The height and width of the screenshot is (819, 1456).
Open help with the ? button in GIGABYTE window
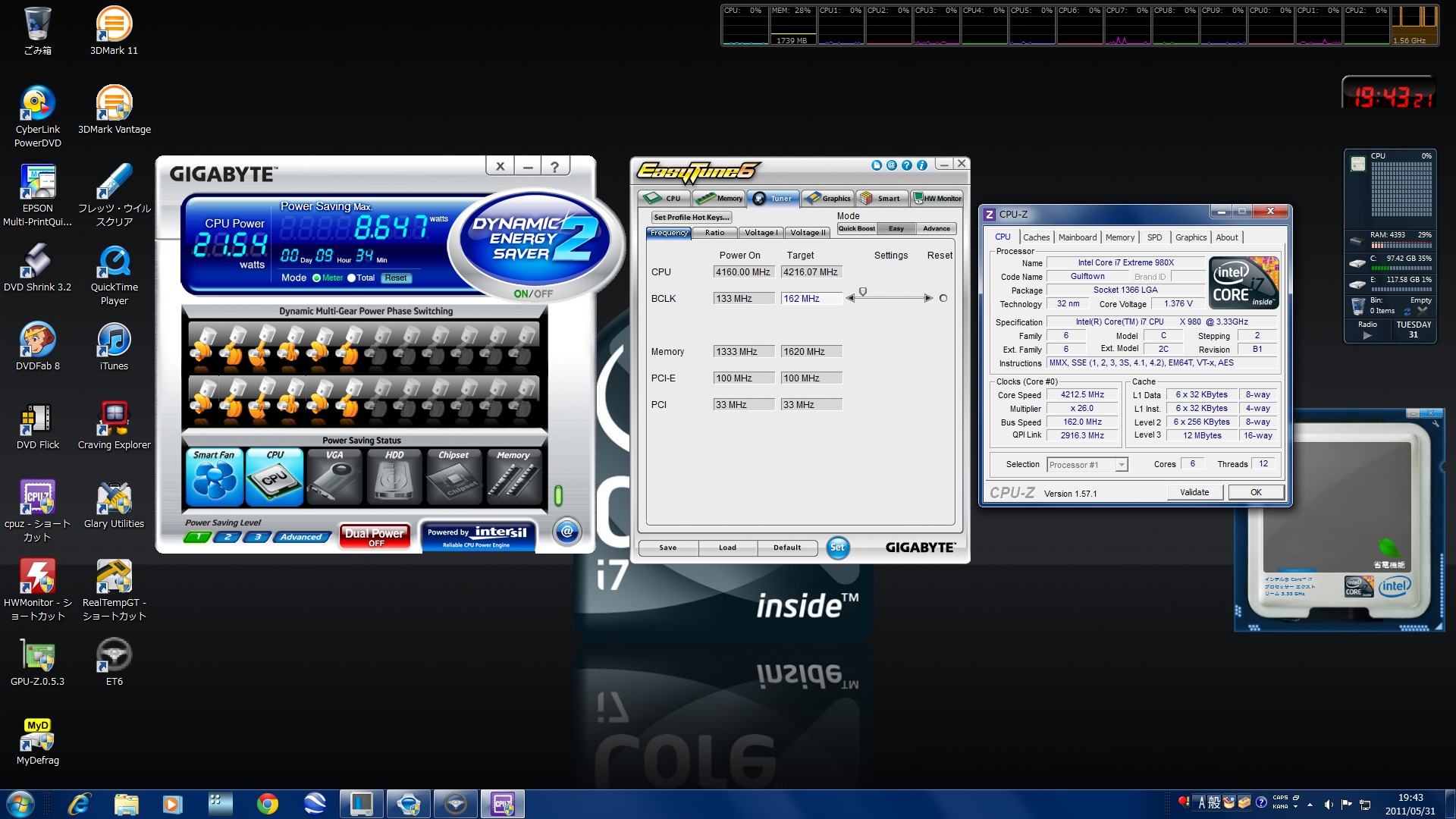click(x=555, y=166)
